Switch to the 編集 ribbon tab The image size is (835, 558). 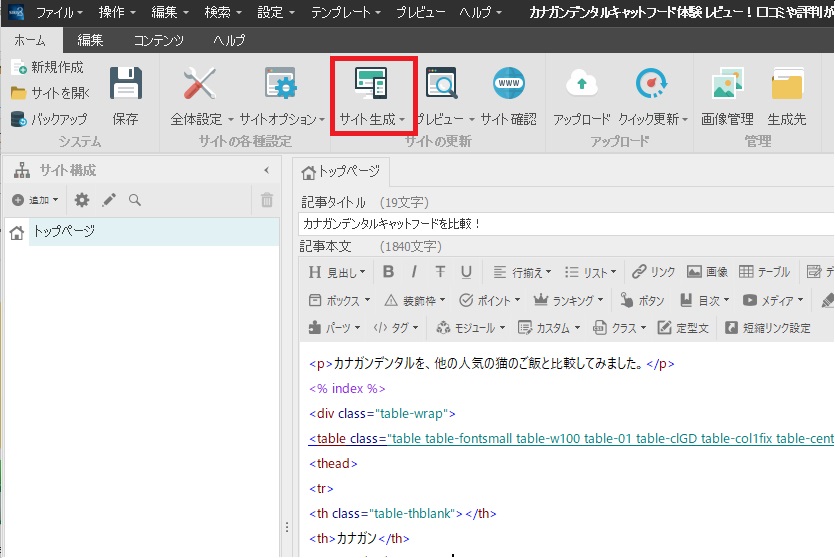coord(90,40)
